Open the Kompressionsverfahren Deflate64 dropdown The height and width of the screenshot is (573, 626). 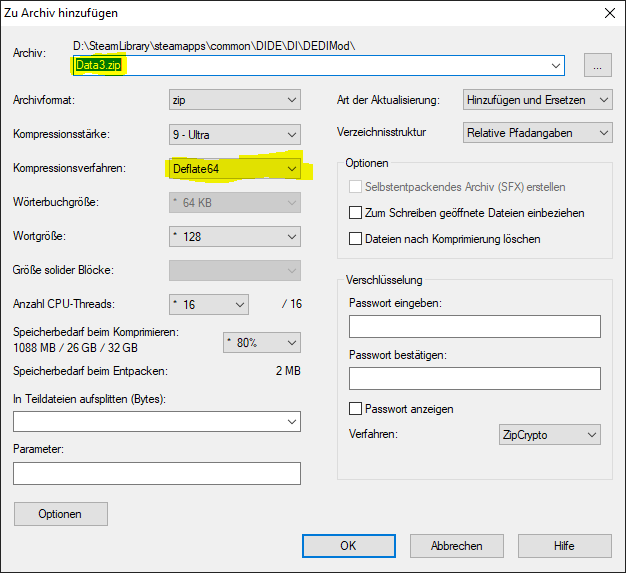tap(235, 169)
